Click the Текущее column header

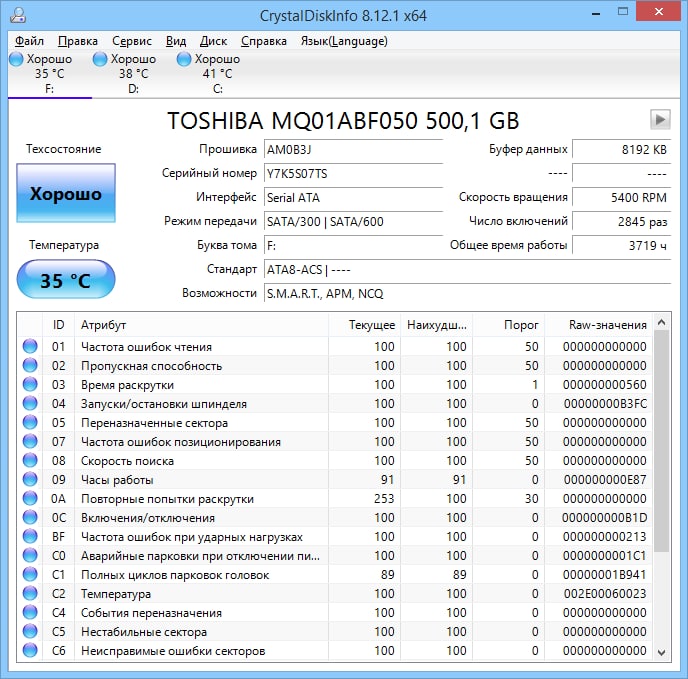coord(365,325)
